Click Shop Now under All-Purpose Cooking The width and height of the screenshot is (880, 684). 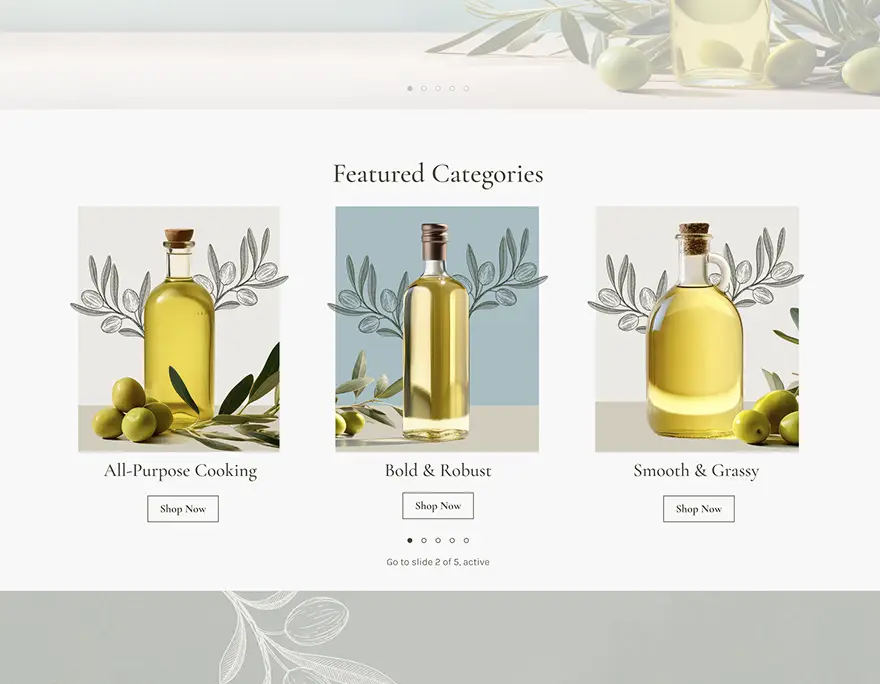point(183,509)
